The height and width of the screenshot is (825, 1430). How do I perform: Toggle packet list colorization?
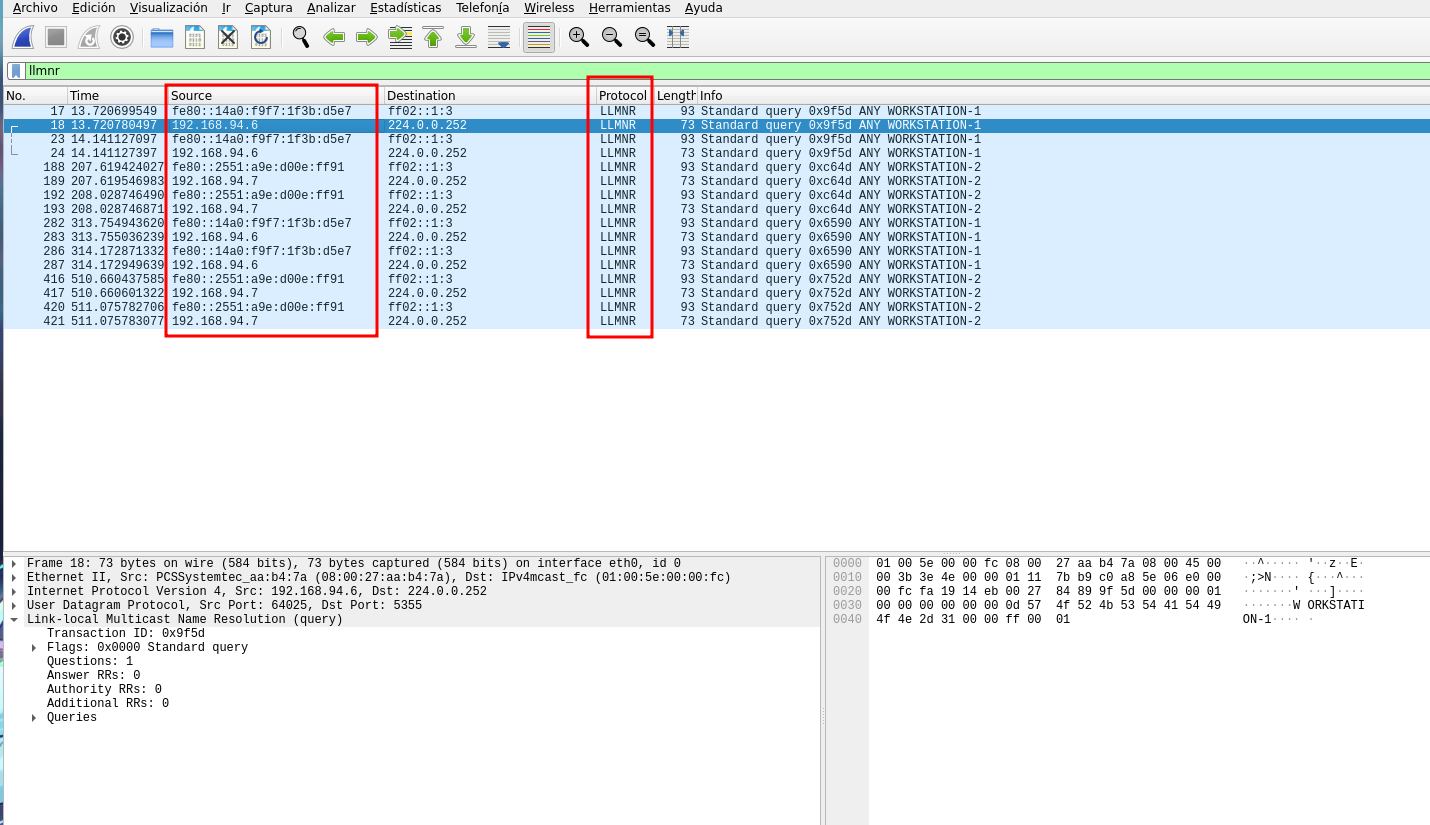539,38
